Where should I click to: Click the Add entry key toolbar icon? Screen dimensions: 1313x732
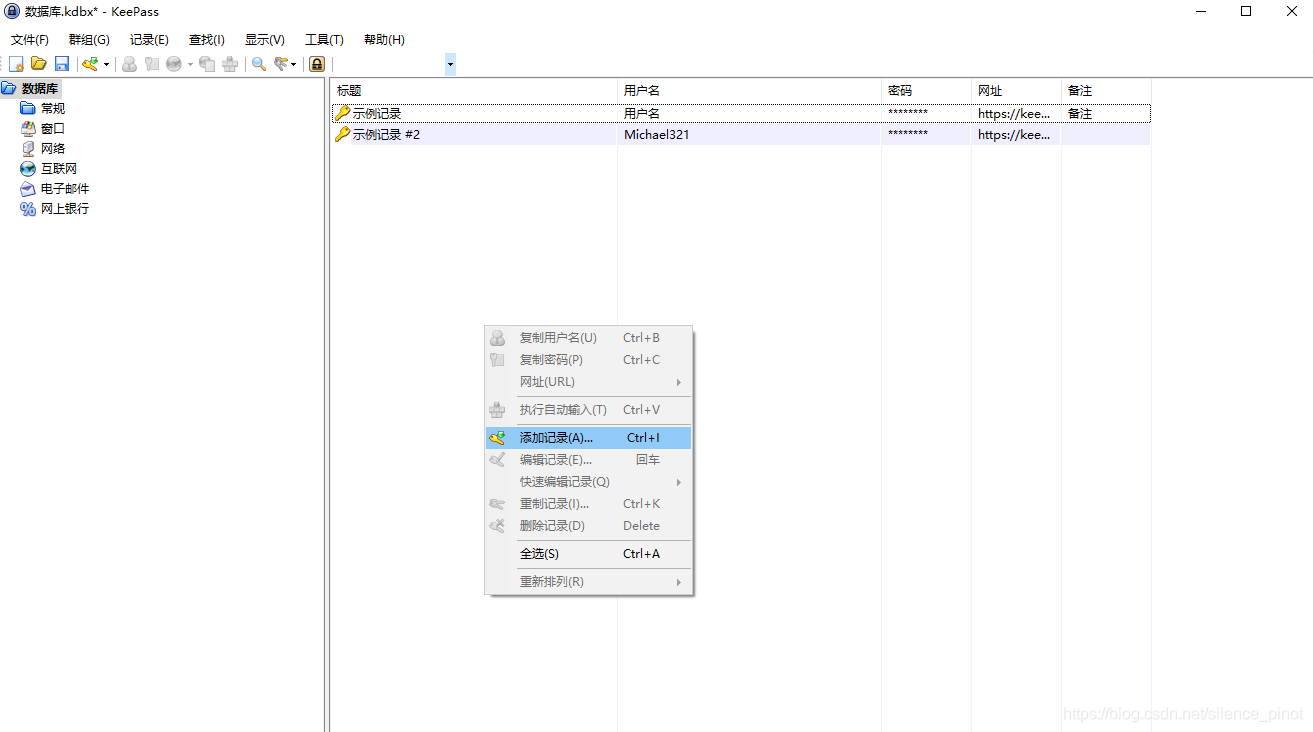tap(90, 64)
